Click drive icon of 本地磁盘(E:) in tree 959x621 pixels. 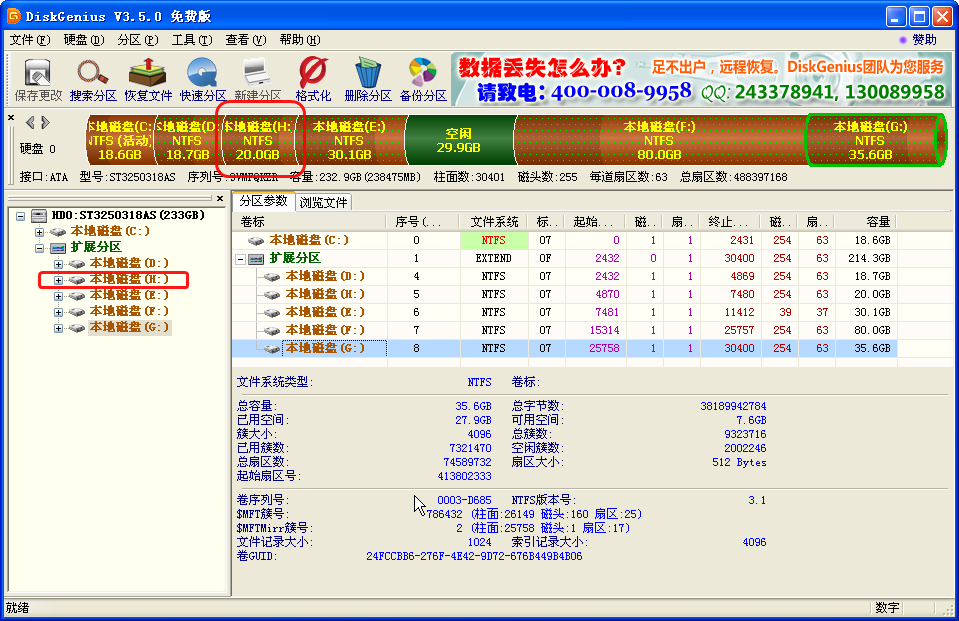point(77,296)
